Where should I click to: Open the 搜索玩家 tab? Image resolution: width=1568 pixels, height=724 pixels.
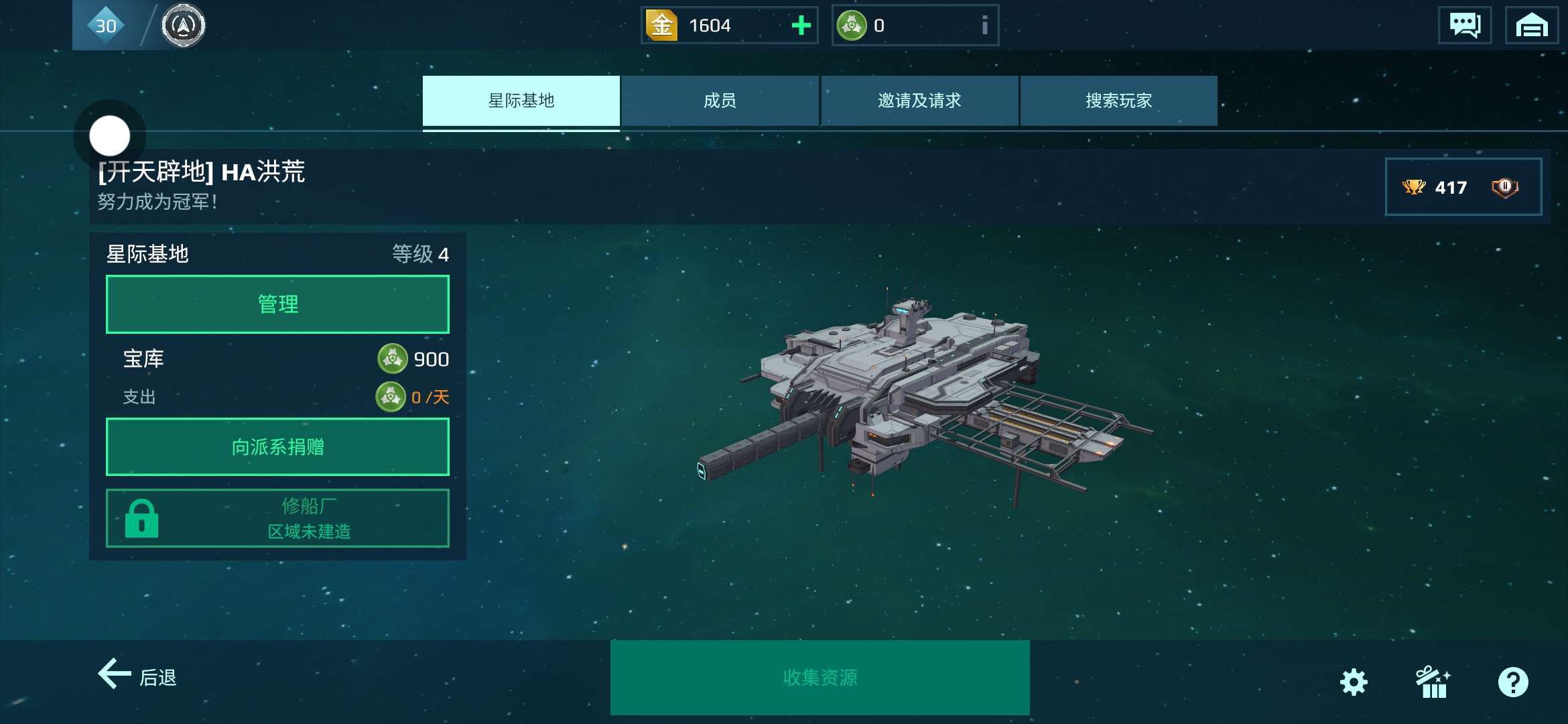click(1118, 101)
